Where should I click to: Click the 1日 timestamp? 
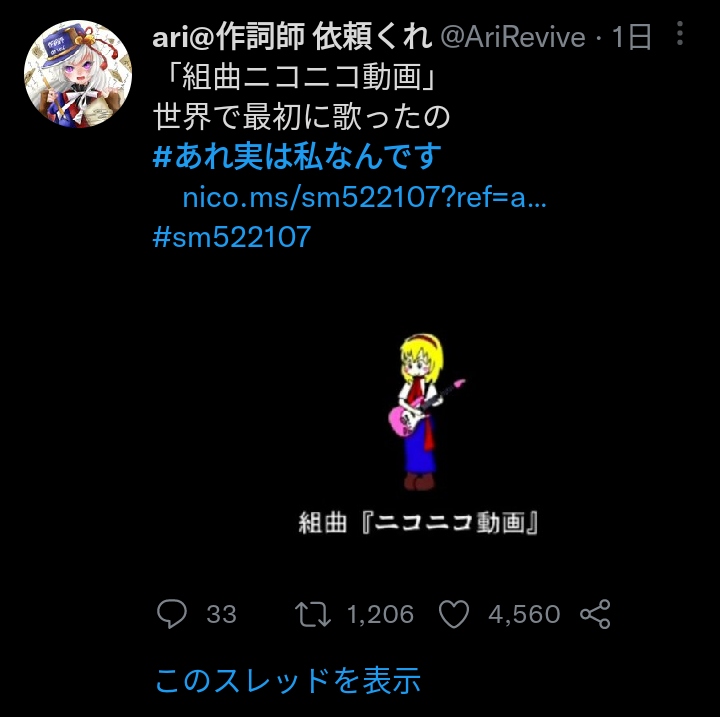click(632, 37)
